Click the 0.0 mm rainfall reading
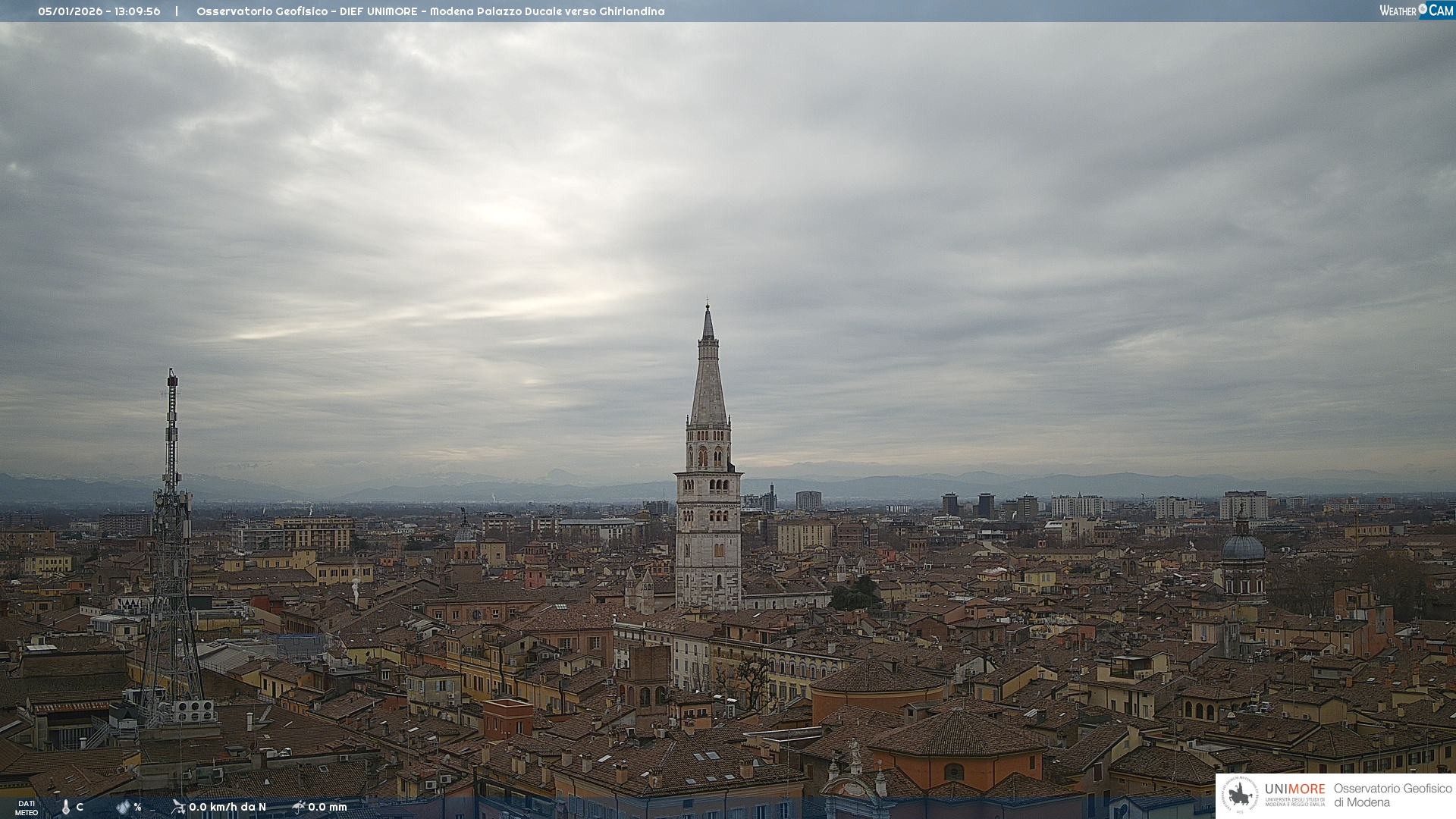1456x819 pixels. click(x=328, y=807)
